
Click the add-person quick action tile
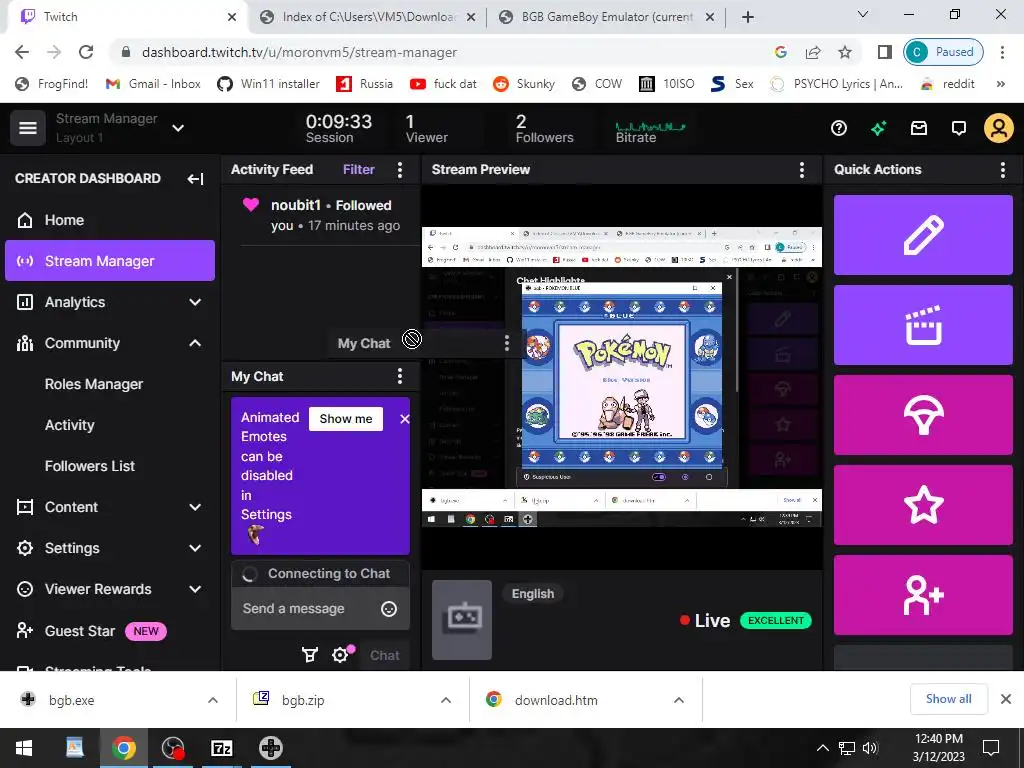(923, 595)
